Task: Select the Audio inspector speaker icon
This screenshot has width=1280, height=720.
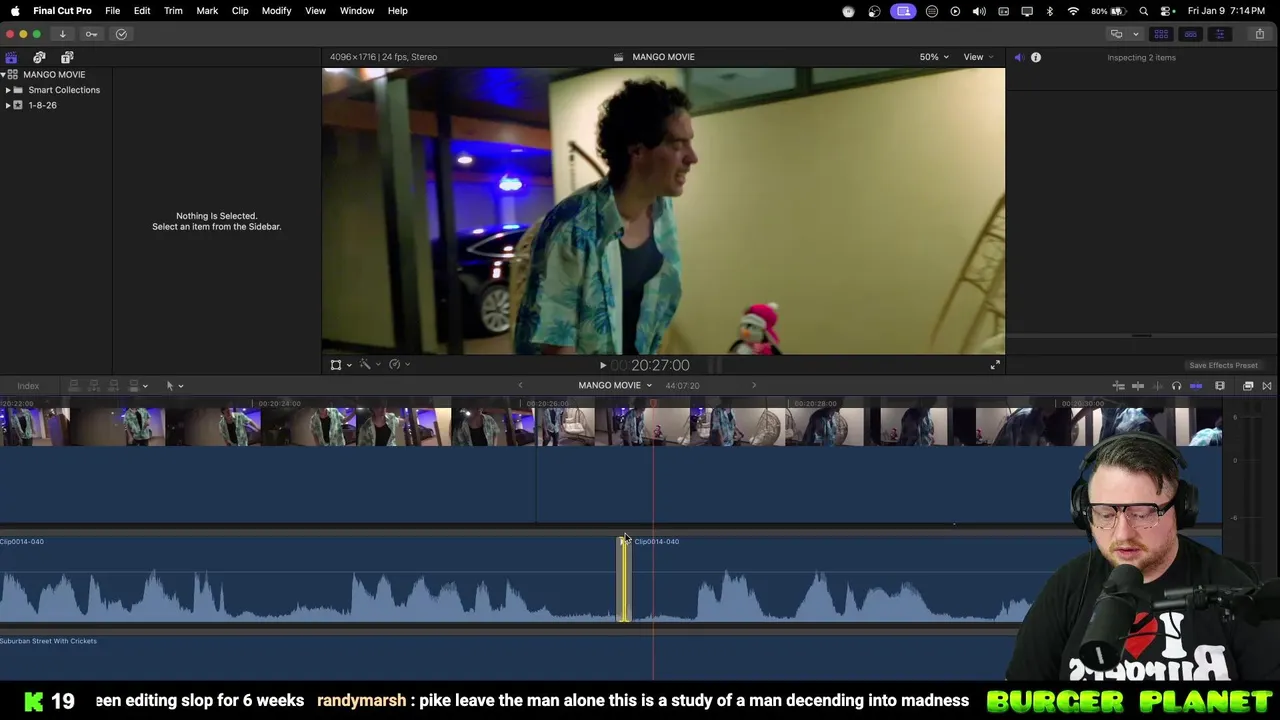Action: click(x=1018, y=57)
